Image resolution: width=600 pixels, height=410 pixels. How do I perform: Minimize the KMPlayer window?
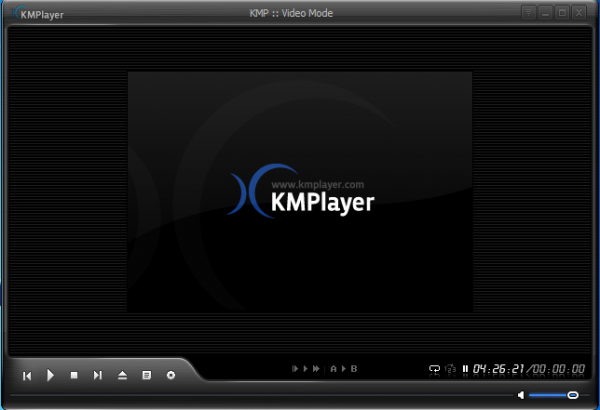point(545,13)
